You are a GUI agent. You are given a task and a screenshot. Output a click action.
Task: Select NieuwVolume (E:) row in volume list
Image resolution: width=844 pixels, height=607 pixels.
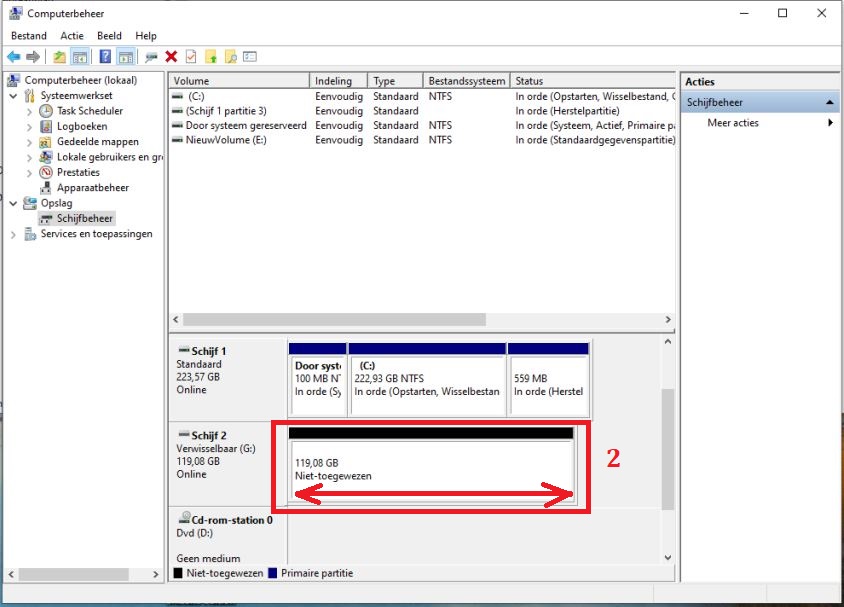[225, 140]
